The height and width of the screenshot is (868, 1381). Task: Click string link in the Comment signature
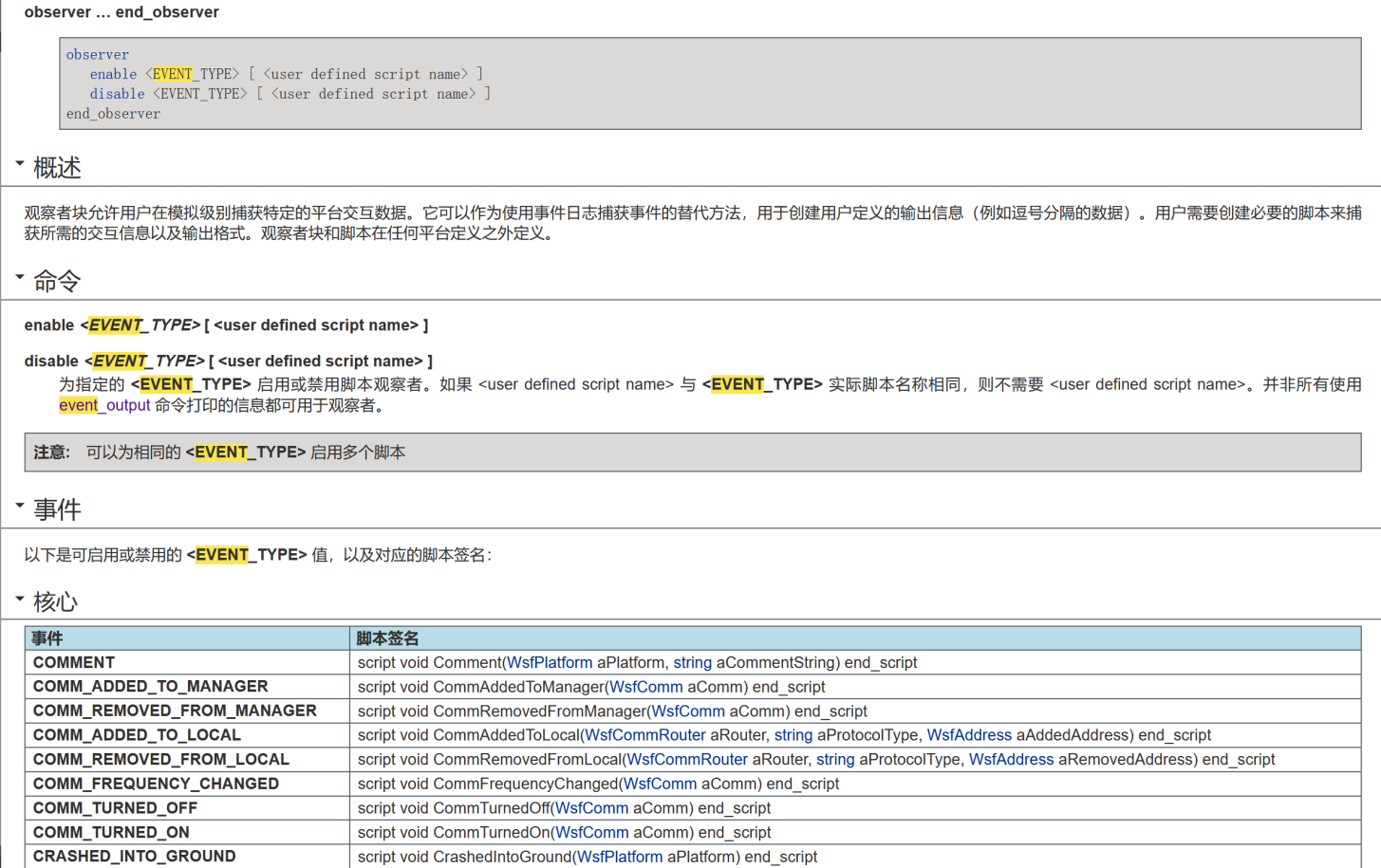[692, 662]
